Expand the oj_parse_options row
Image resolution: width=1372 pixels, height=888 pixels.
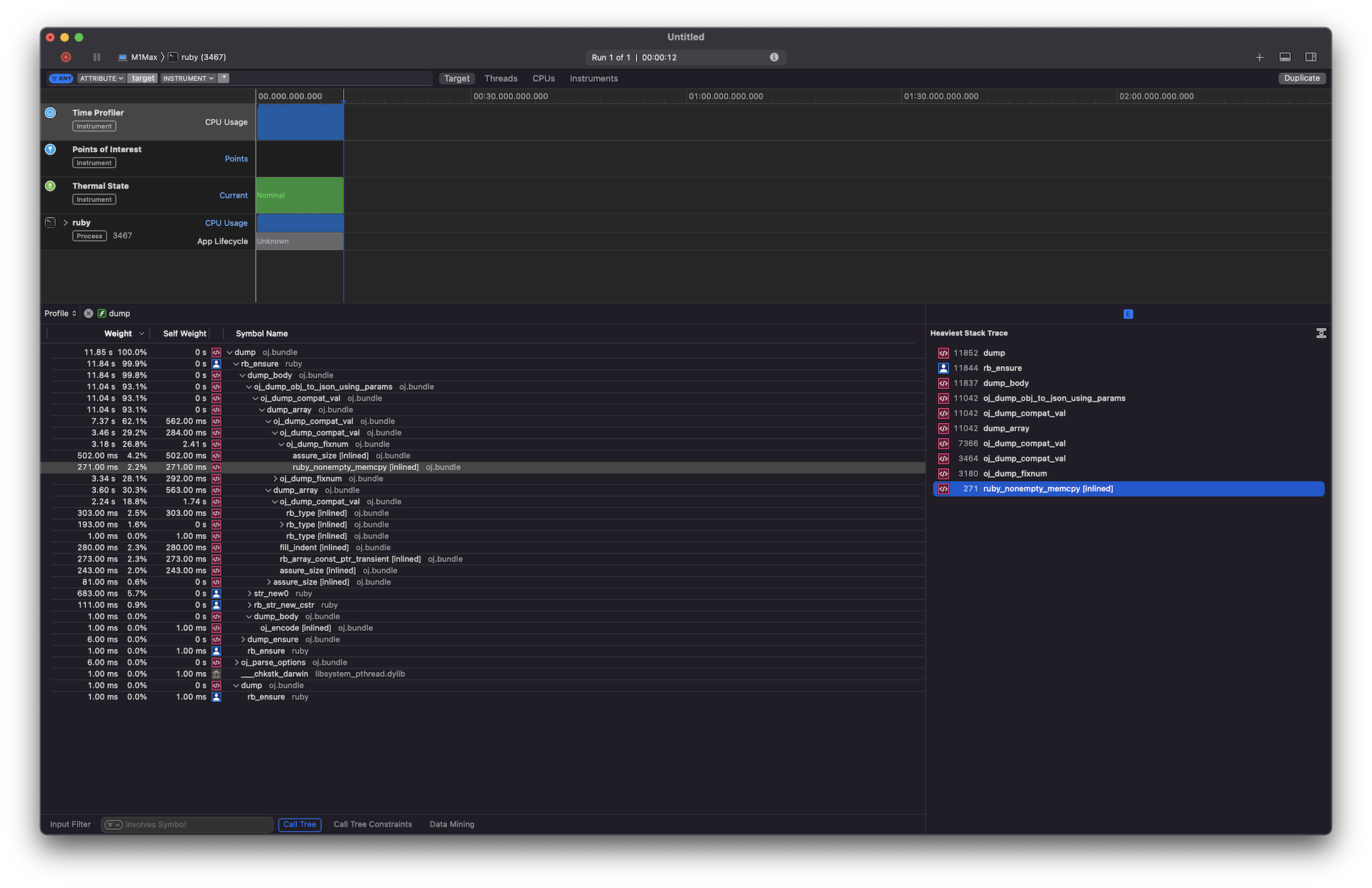(236, 663)
